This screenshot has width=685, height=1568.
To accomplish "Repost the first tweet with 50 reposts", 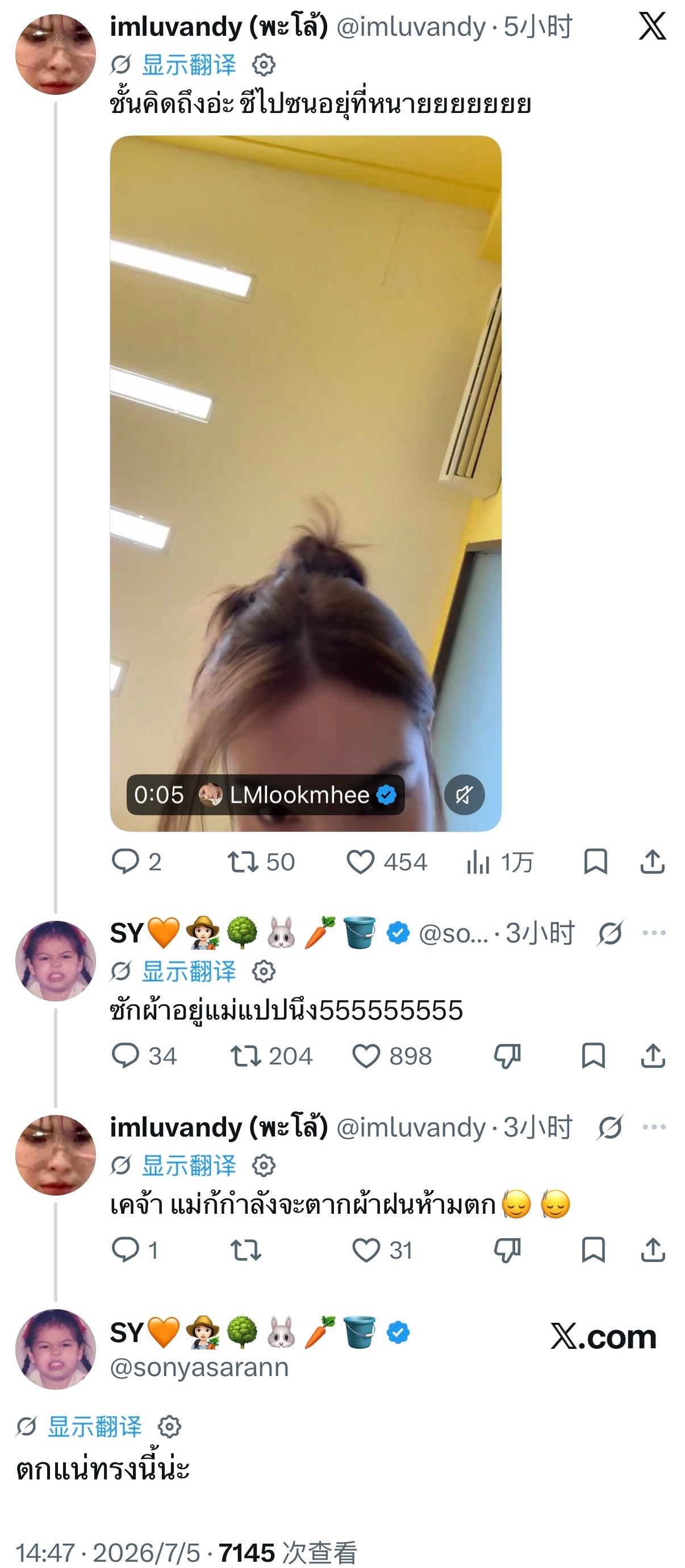I will click(261, 862).
